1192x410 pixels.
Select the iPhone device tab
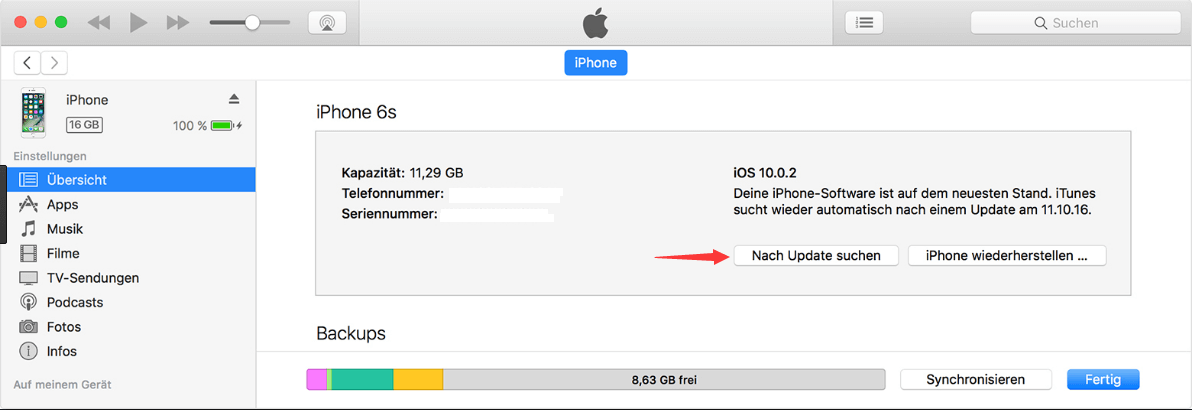(595, 62)
